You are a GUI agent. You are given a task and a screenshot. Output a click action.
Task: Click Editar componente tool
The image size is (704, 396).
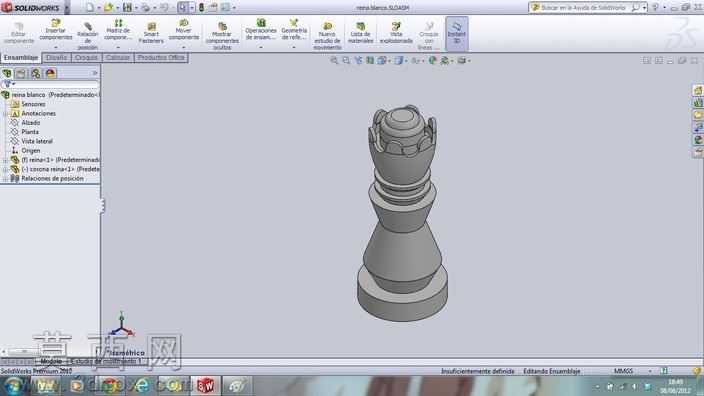[x=18, y=33]
